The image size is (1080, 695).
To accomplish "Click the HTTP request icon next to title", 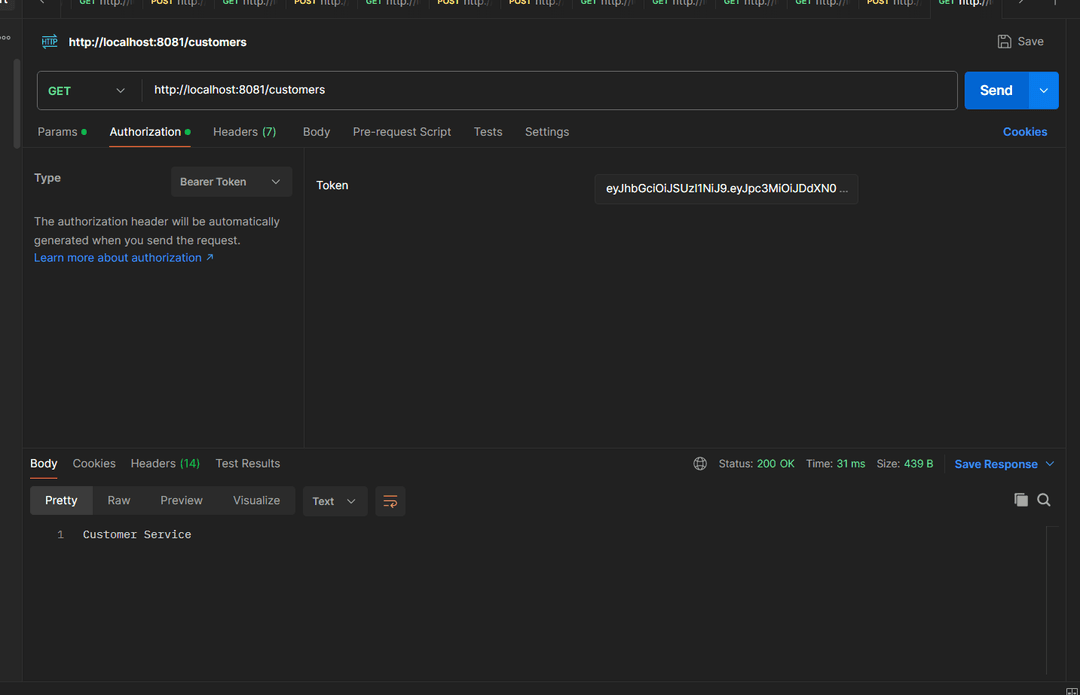I will point(49,42).
